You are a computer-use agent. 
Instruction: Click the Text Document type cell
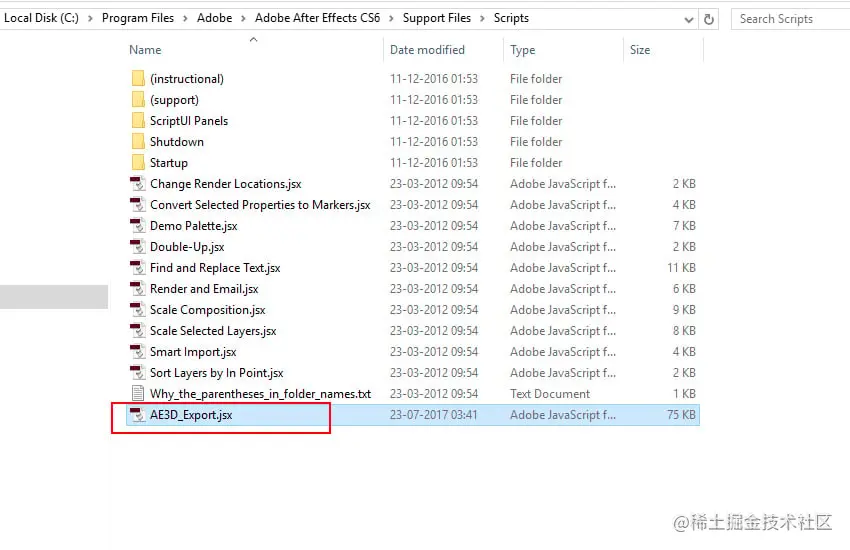550,393
